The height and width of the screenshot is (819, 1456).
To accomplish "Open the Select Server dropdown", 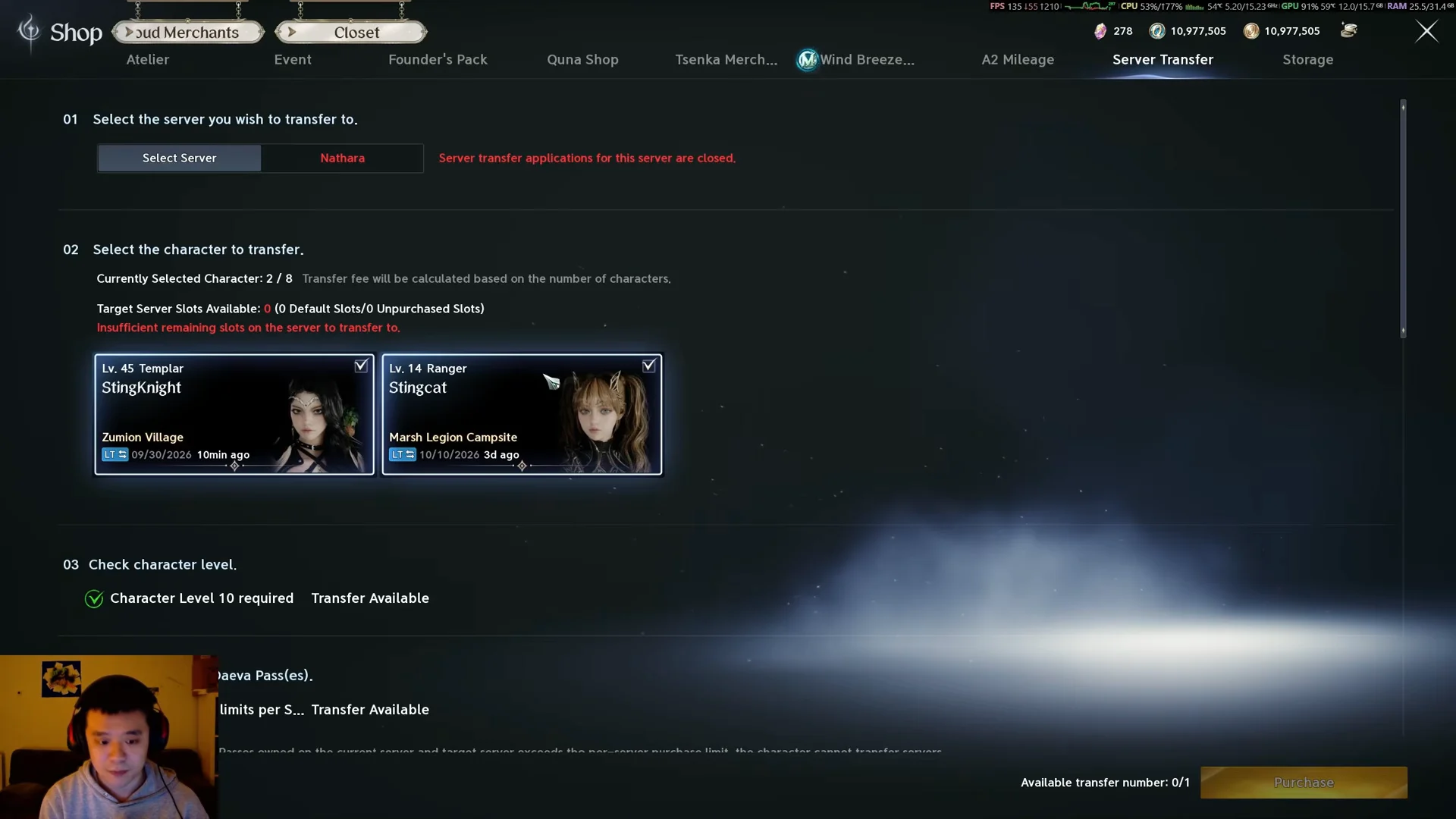I will click(180, 158).
